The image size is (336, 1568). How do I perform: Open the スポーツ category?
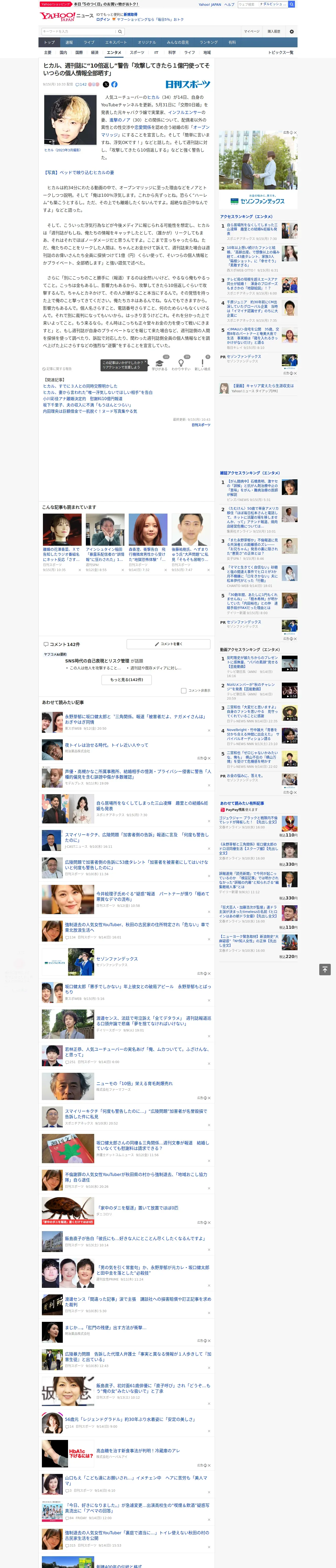point(137,52)
